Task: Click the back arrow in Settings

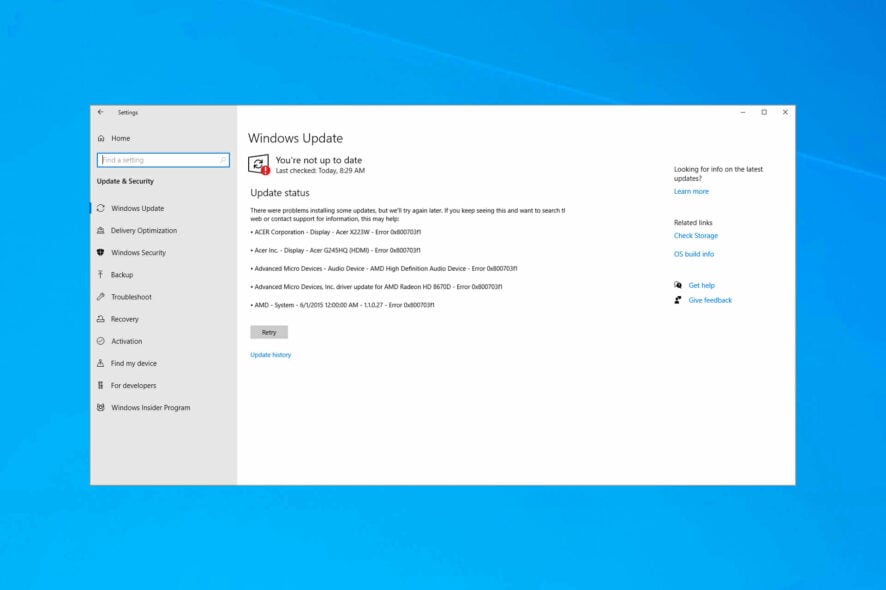Action: click(x=101, y=112)
